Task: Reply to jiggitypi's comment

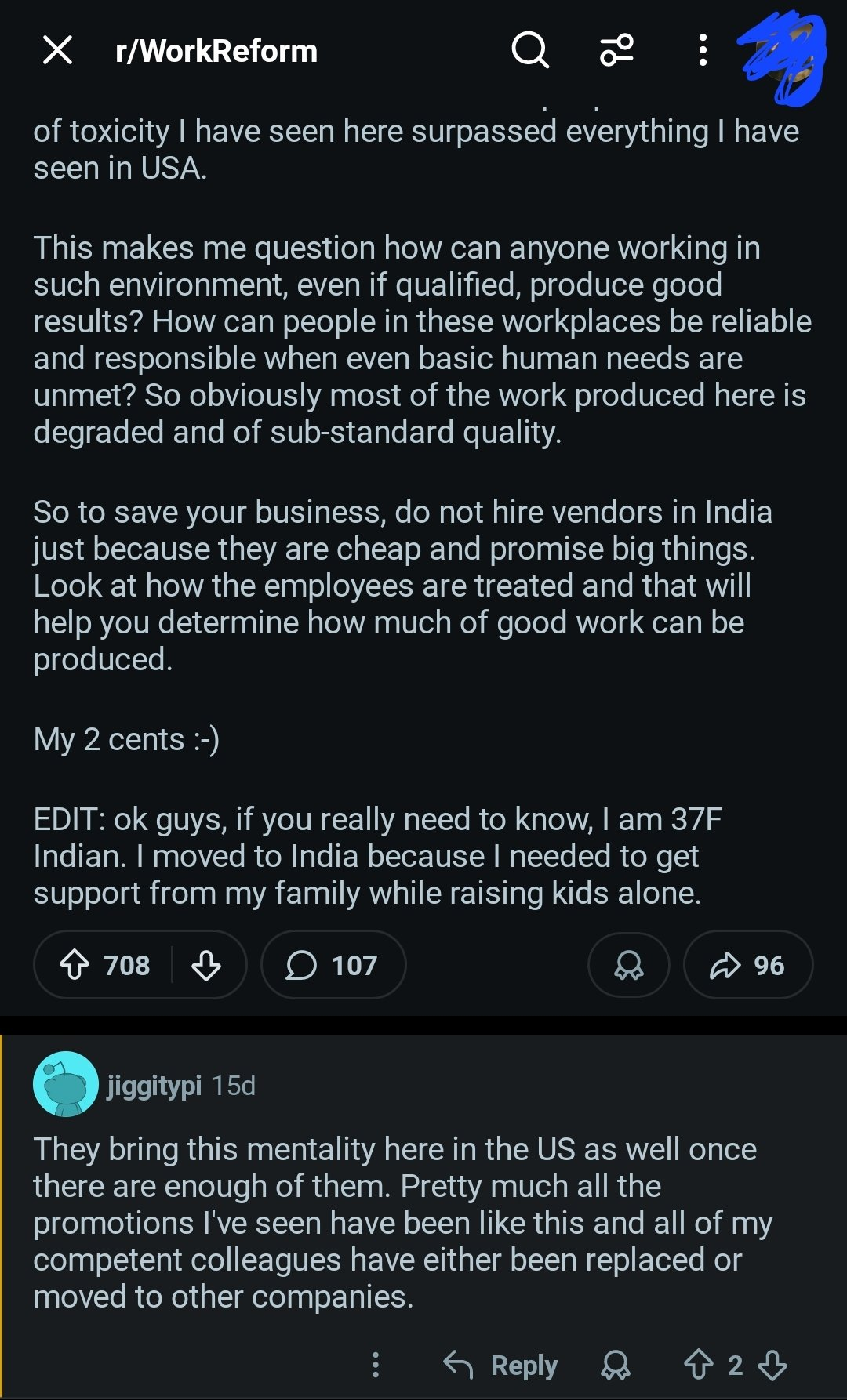Action: pos(523,1365)
